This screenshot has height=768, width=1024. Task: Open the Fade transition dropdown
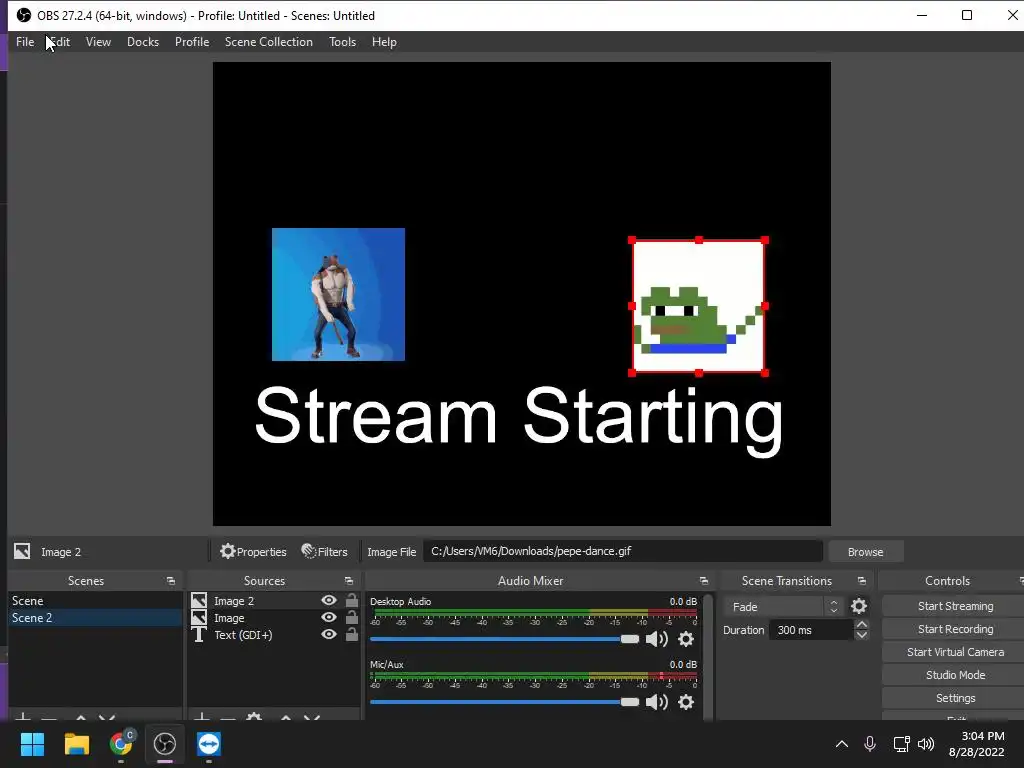click(x=783, y=607)
